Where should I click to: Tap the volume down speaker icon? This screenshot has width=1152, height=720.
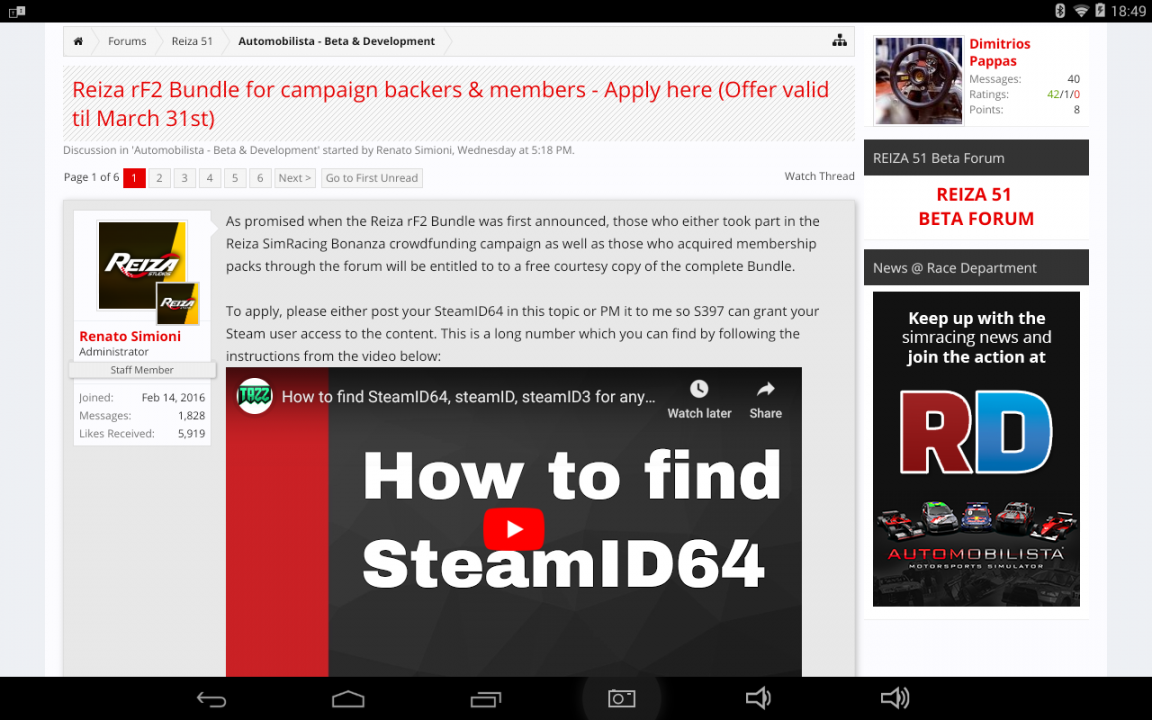click(757, 698)
